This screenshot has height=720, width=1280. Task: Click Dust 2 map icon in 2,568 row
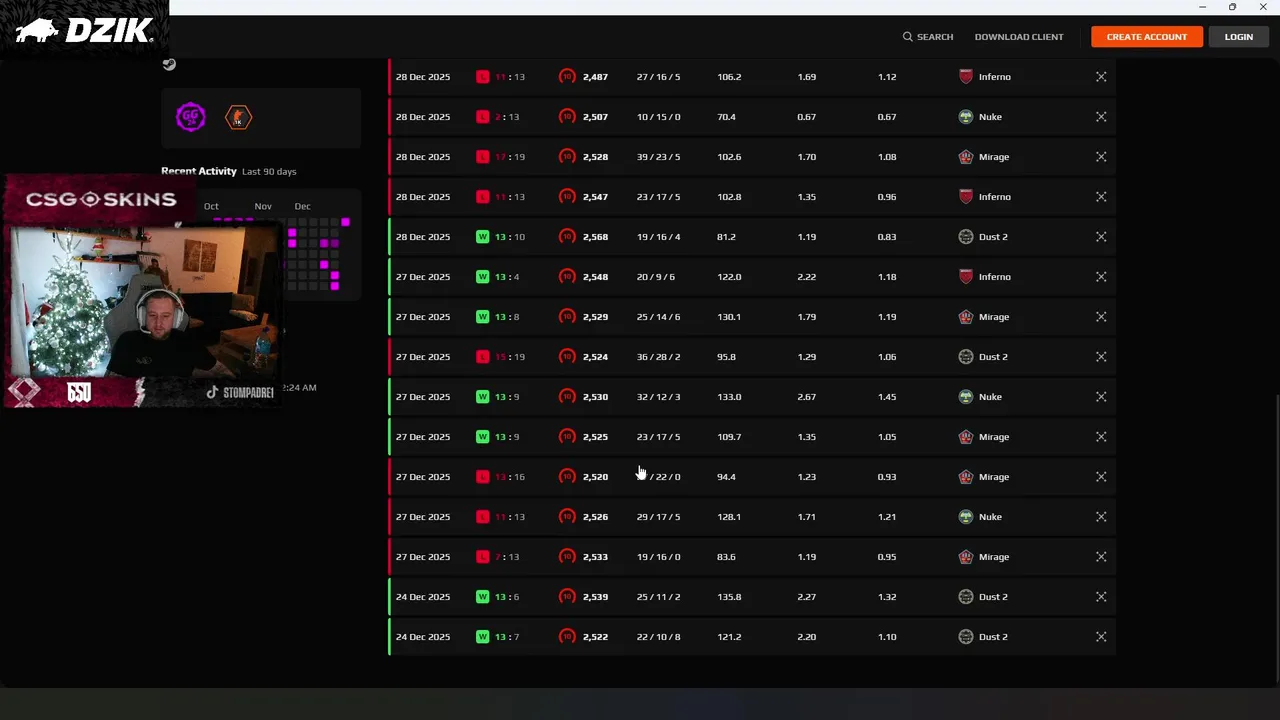point(966,237)
